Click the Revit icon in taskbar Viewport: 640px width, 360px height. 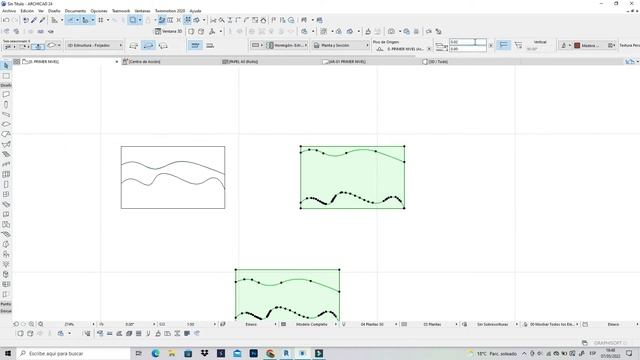286,353
